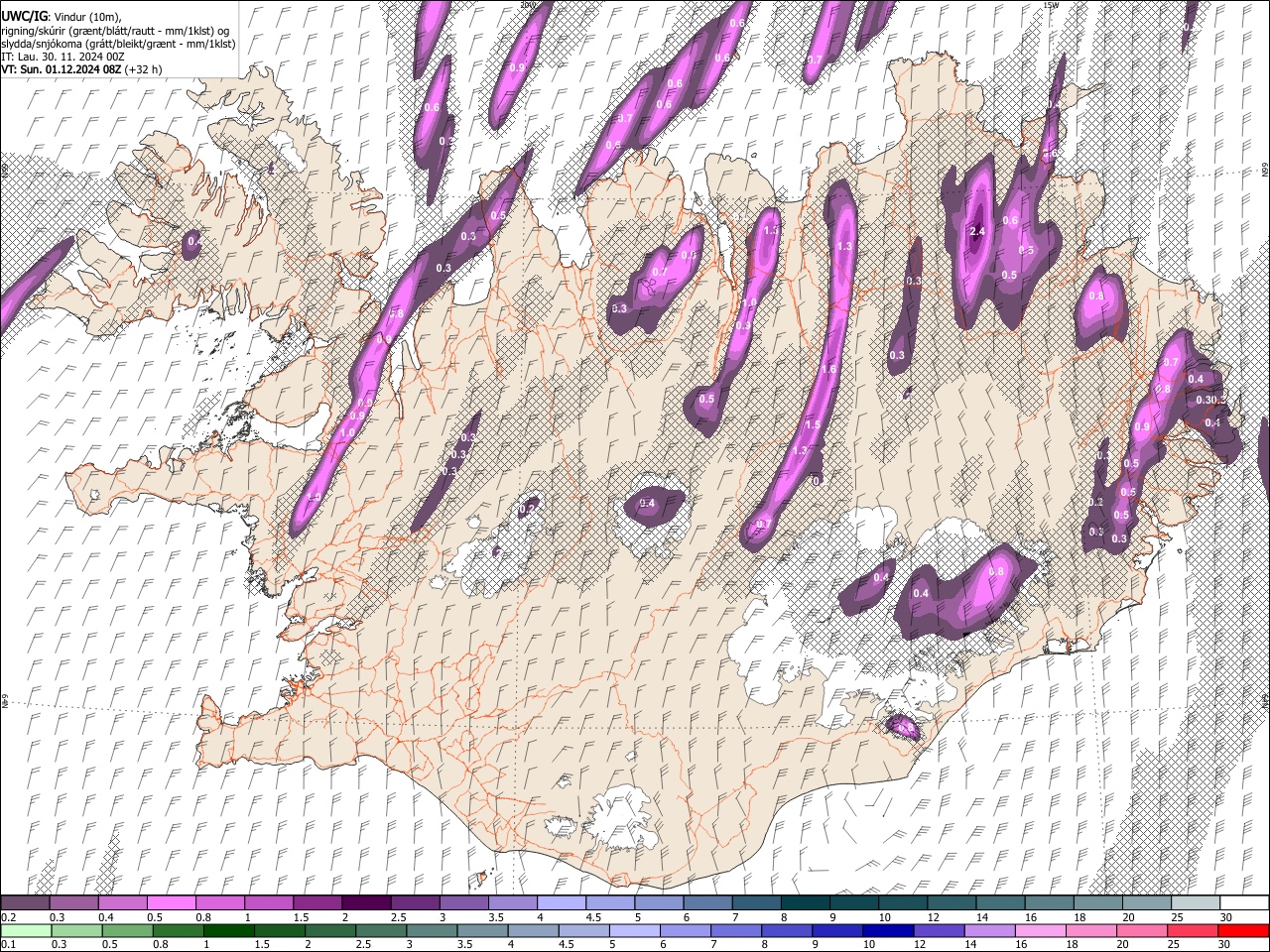Choose the snow-scale swatch between 1 and 1.5
The image size is (1270, 952).
(x=268, y=902)
